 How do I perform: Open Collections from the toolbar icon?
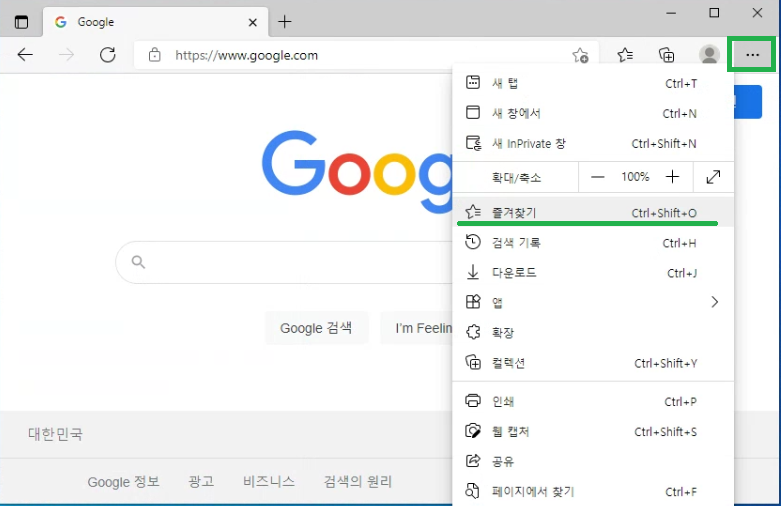point(666,55)
